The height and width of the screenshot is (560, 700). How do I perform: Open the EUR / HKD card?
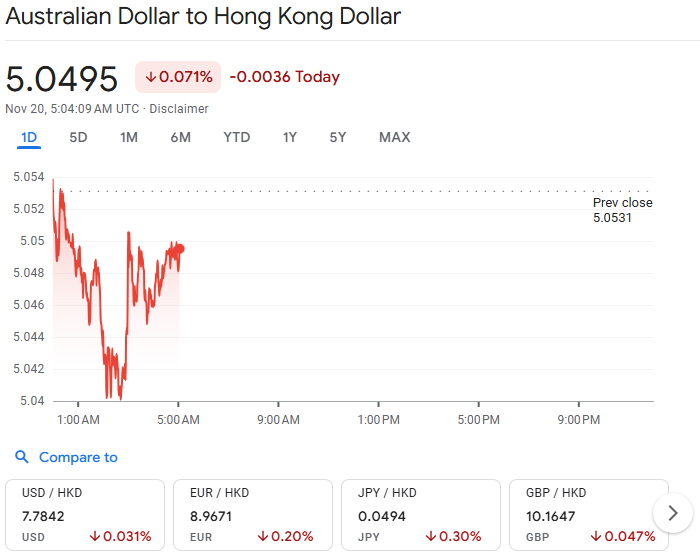pyautogui.click(x=253, y=515)
